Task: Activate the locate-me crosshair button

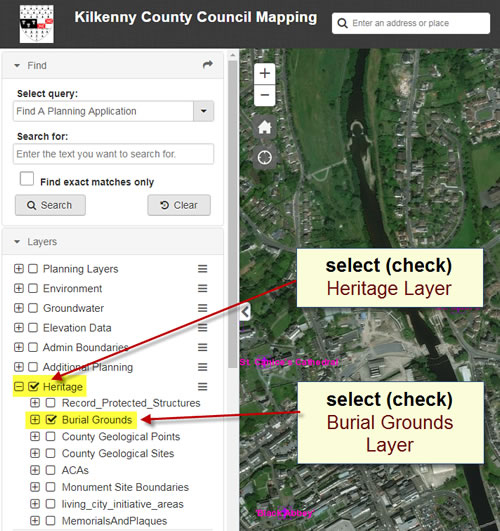Action: pyautogui.click(x=265, y=157)
